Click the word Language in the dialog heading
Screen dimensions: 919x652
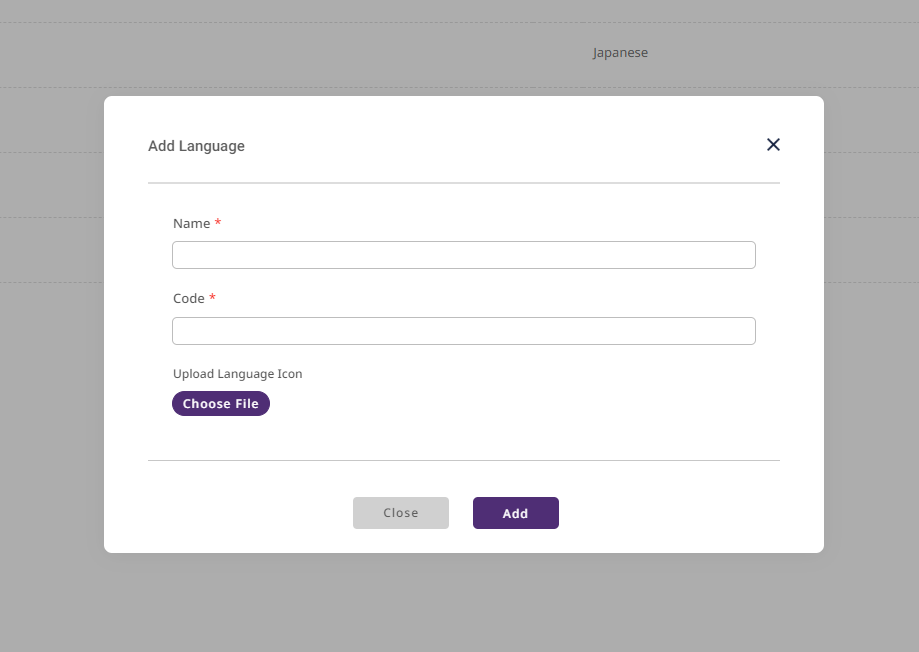(211, 146)
